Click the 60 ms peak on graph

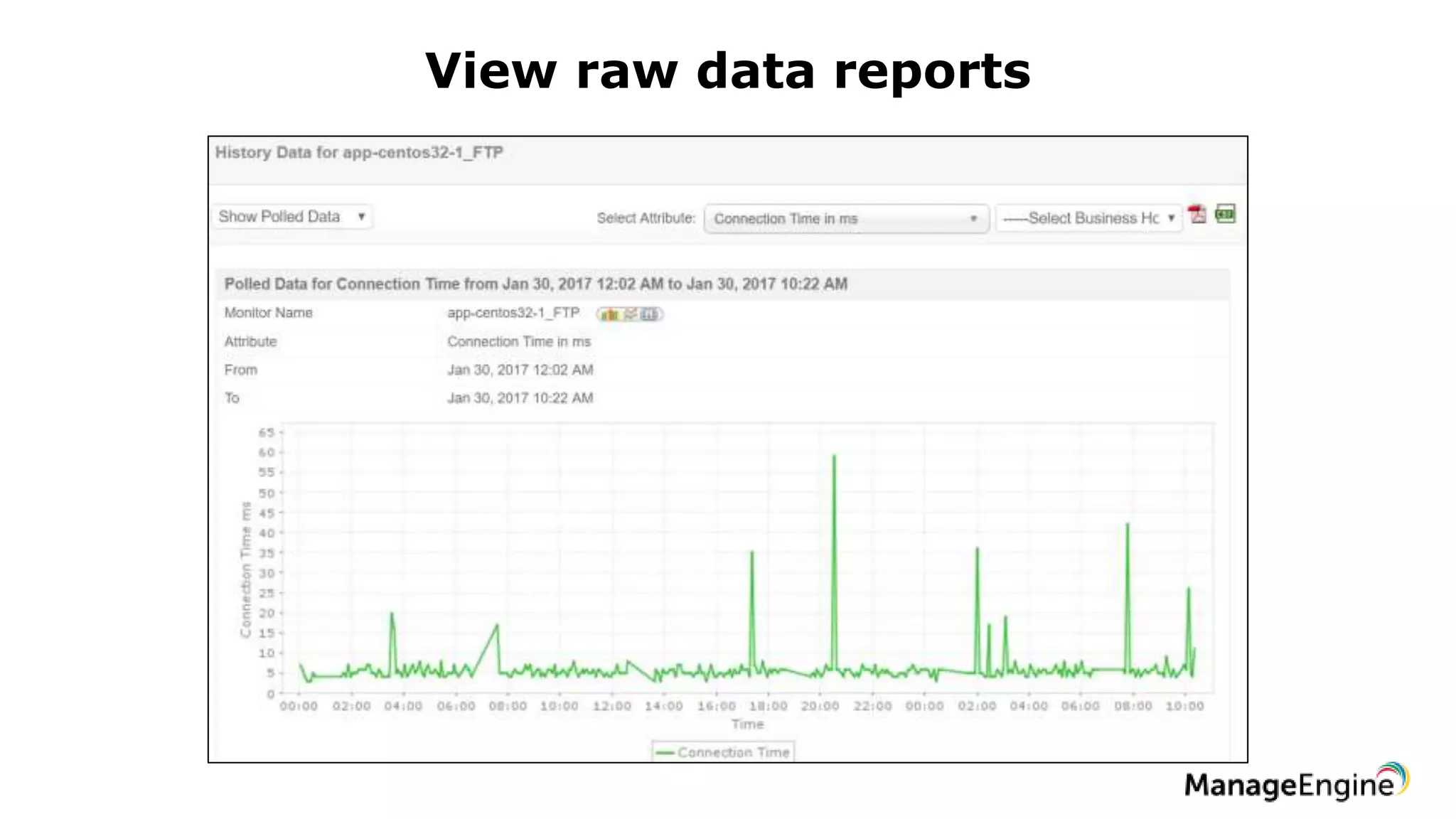(x=834, y=456)
